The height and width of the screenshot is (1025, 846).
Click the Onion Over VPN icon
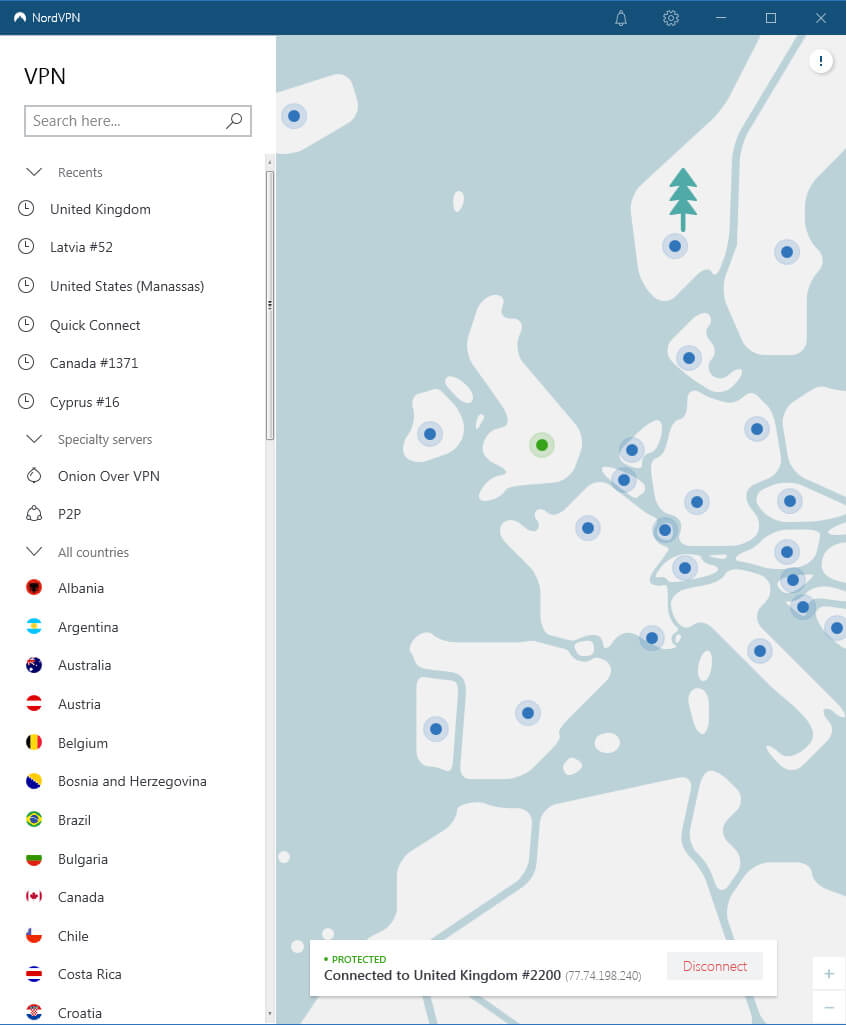[x=34, y=476]
